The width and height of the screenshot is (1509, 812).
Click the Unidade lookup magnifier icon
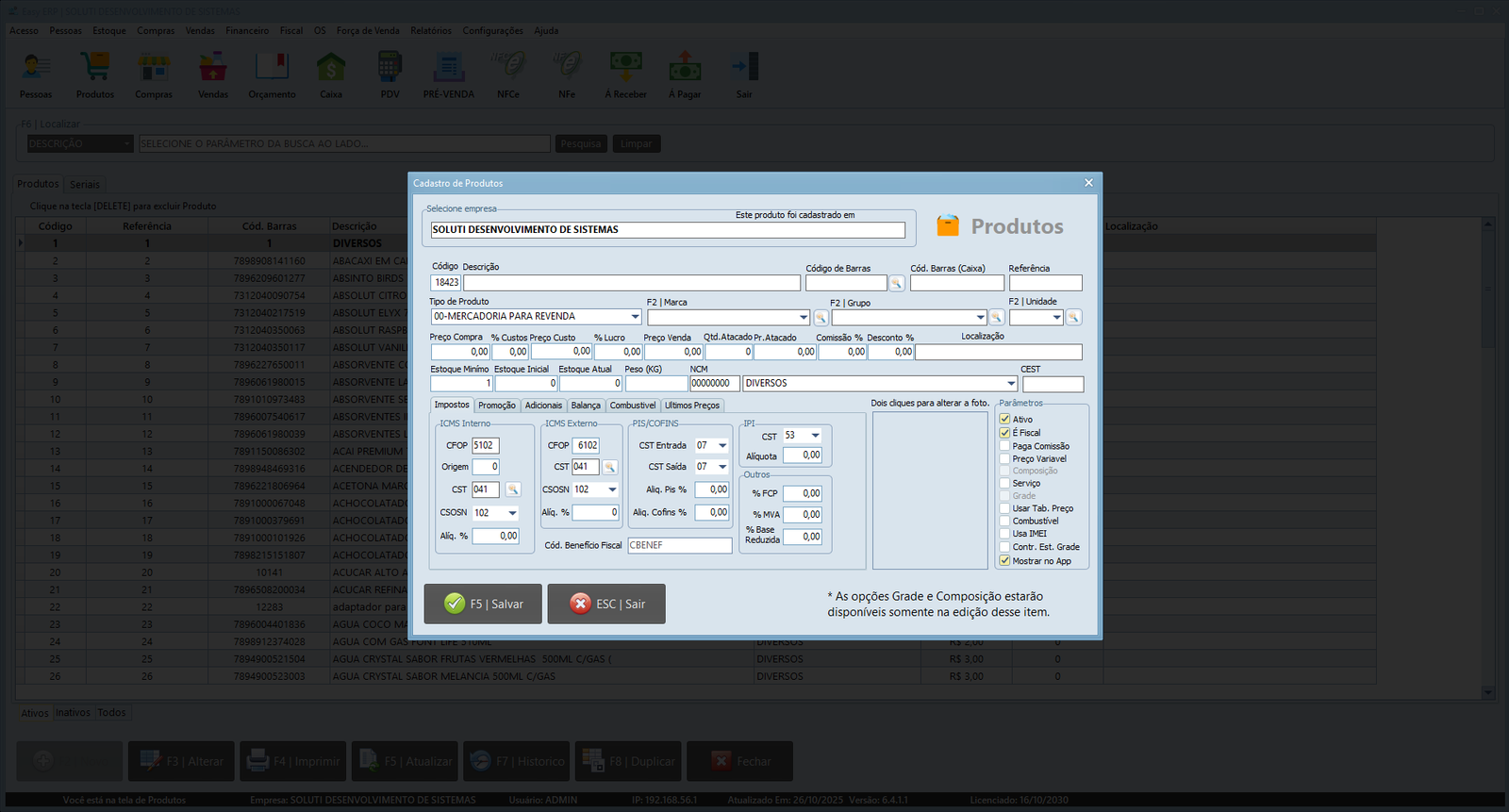click(1073, 318)
